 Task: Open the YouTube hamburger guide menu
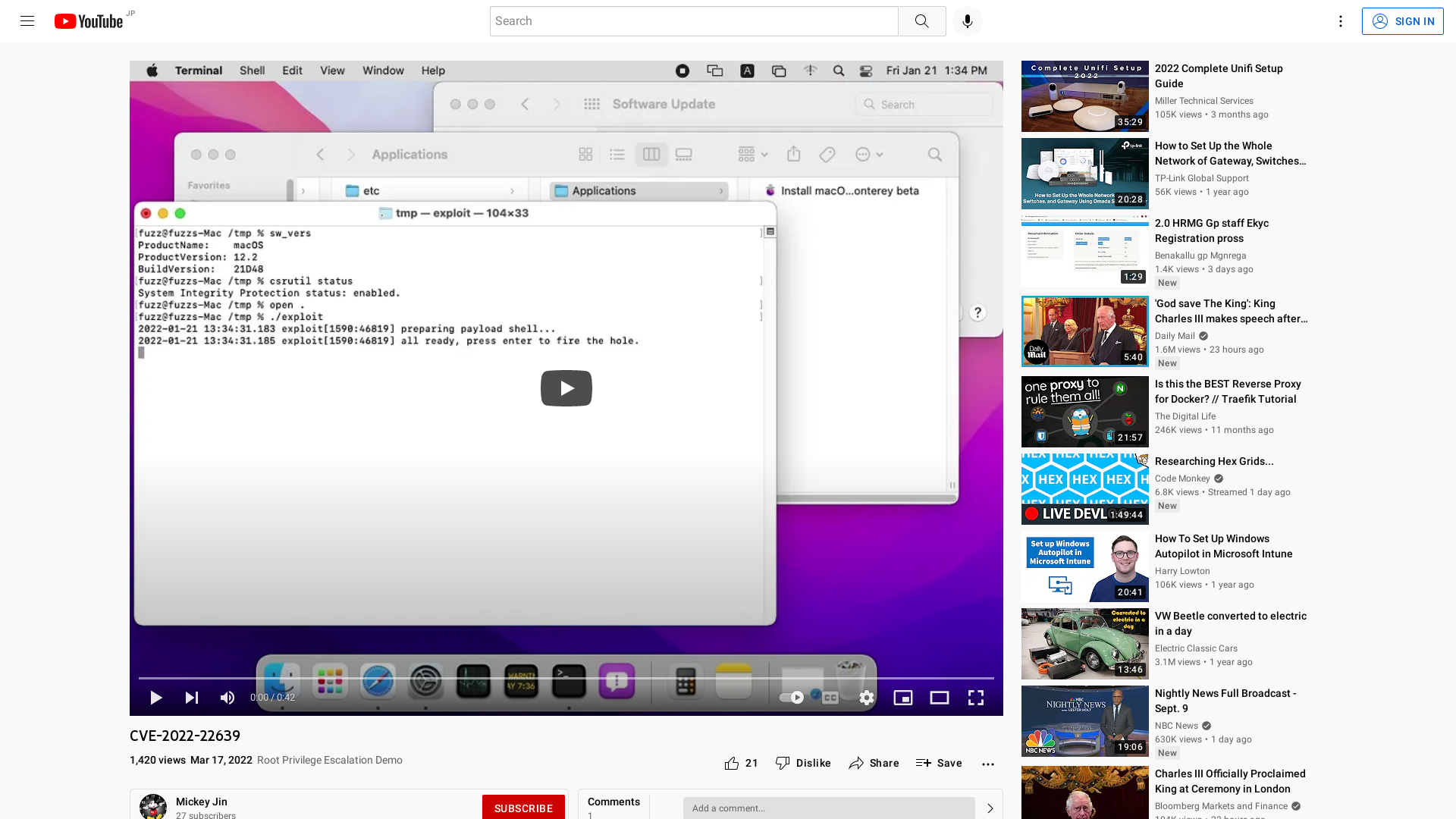[27, 21]
